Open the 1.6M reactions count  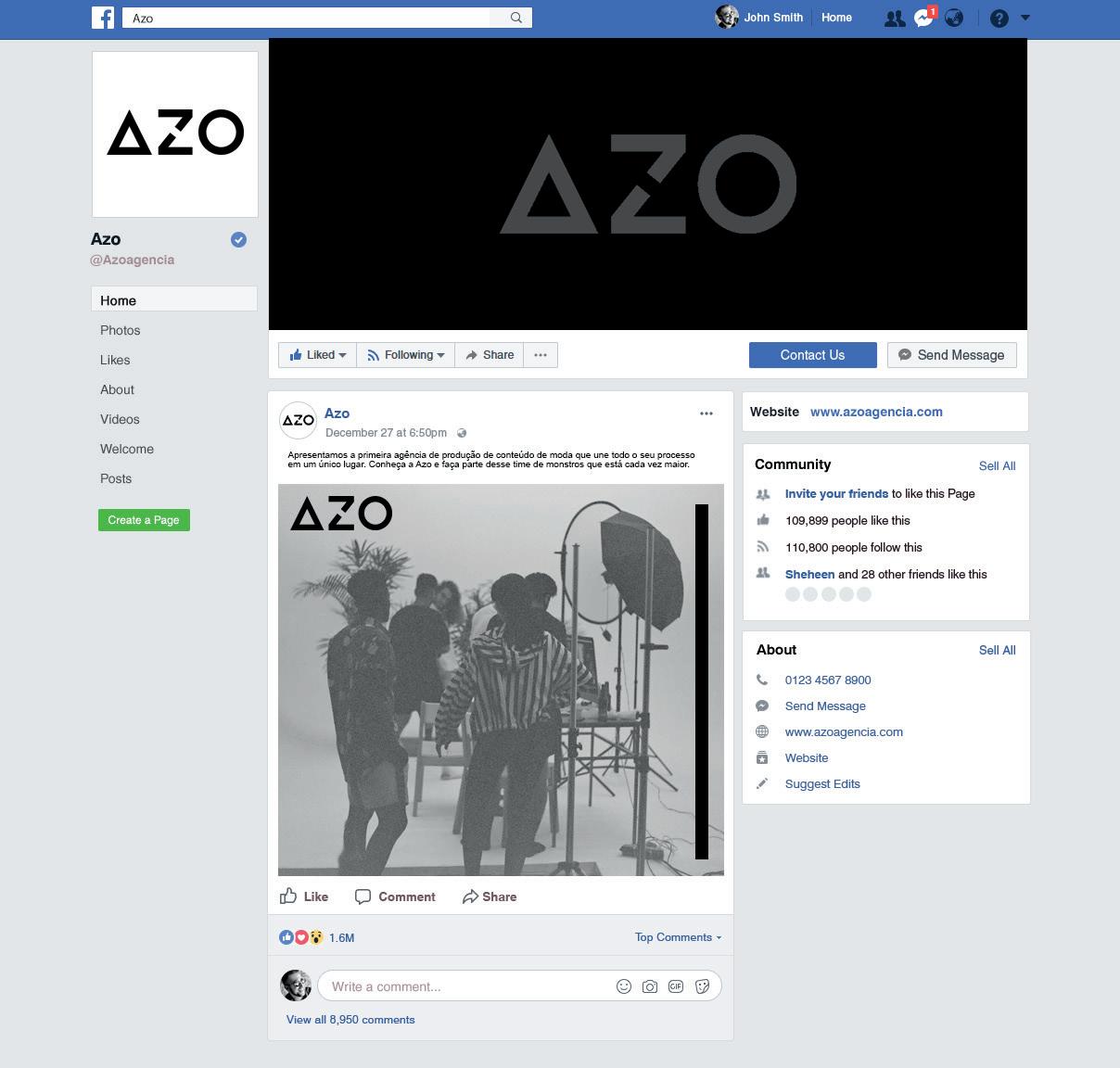point(342,937)
